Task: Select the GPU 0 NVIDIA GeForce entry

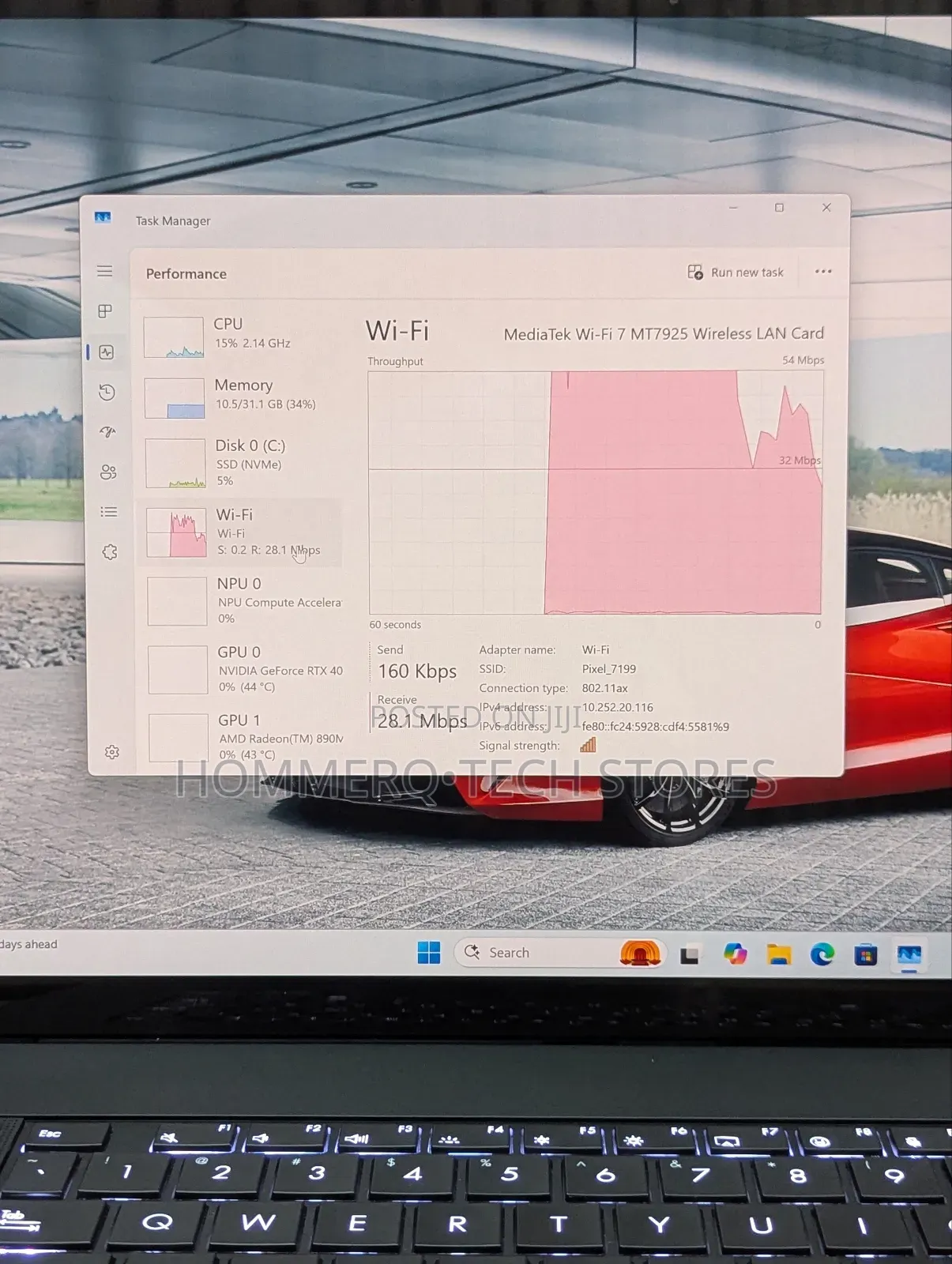Action: tap(244, 668)
